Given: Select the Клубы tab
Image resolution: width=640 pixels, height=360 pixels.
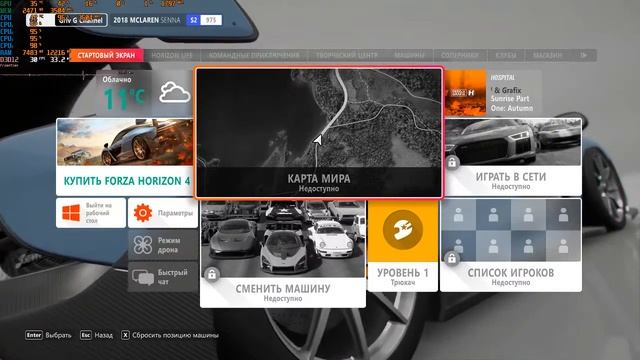Looking at the screenshot, I should tap(506, 56).
